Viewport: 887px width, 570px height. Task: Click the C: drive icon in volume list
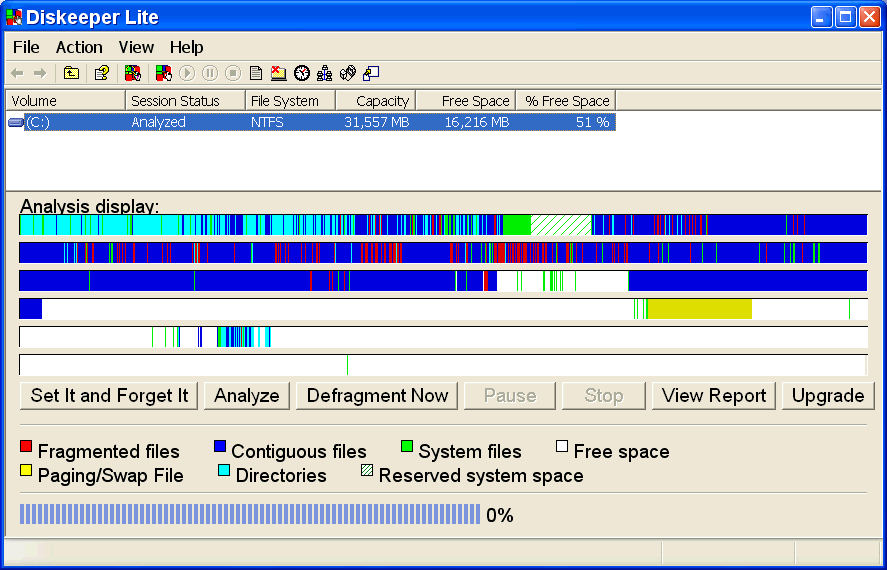click(x=16, y=122)
